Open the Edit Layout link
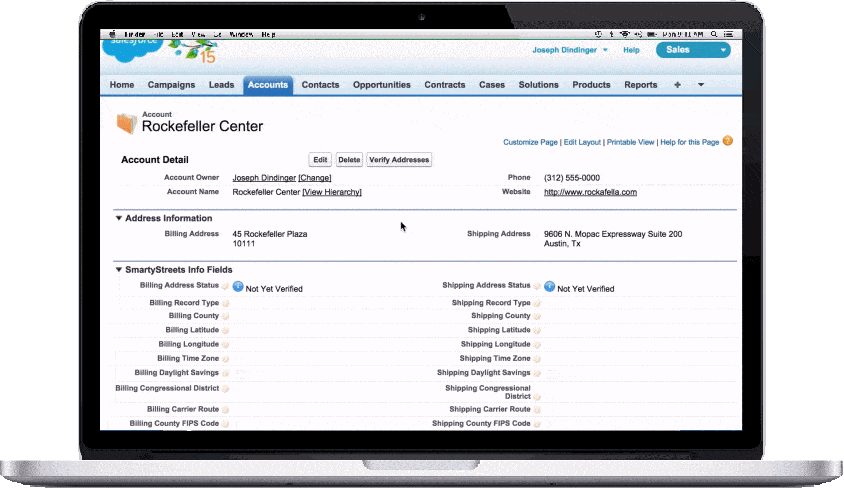This screenshot has height=492, width=844. click(x=582, y=142)
